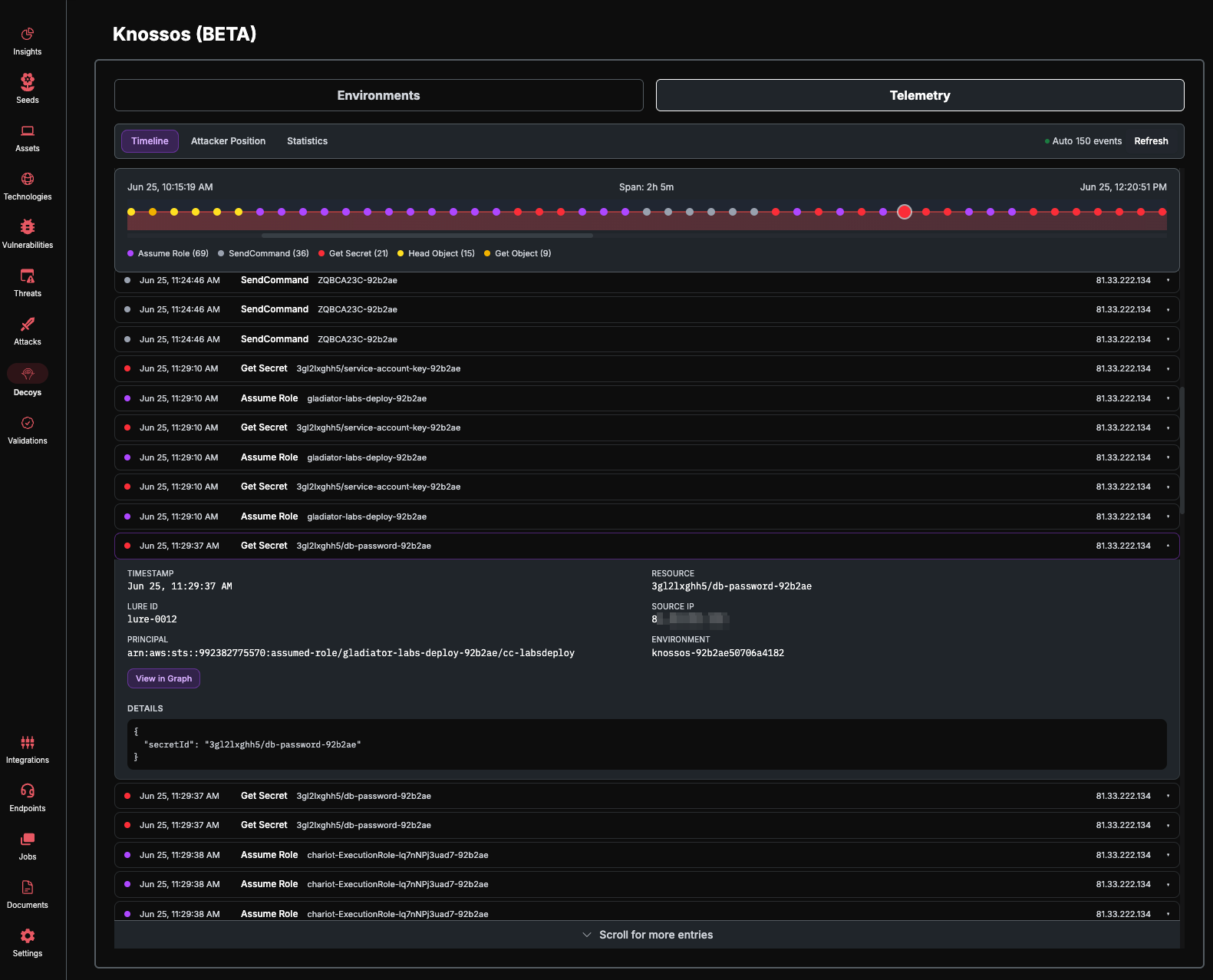The width and height of the screenshot is (1213, 980).
Task: Click the Refresh button
Action: (1151, 141)
